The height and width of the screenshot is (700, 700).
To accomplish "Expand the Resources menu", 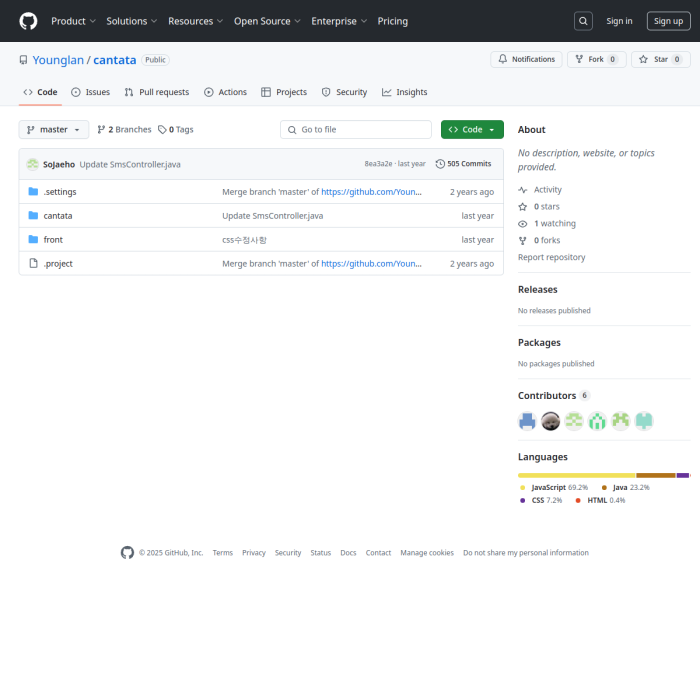I will [196, 21].
